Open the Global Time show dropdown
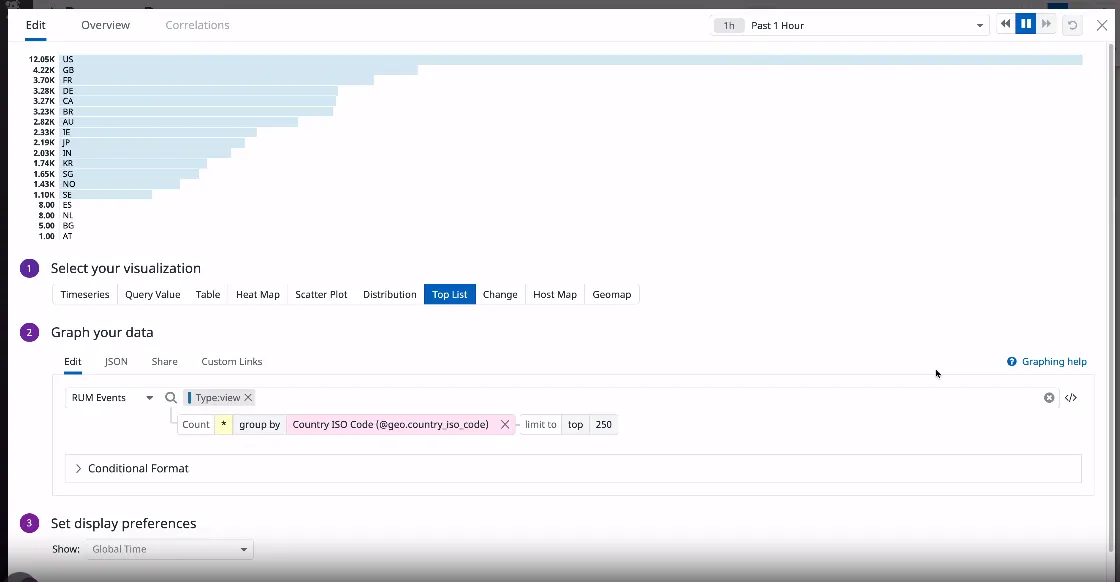This screenshot has height=582, width=1120. [169, 549]
